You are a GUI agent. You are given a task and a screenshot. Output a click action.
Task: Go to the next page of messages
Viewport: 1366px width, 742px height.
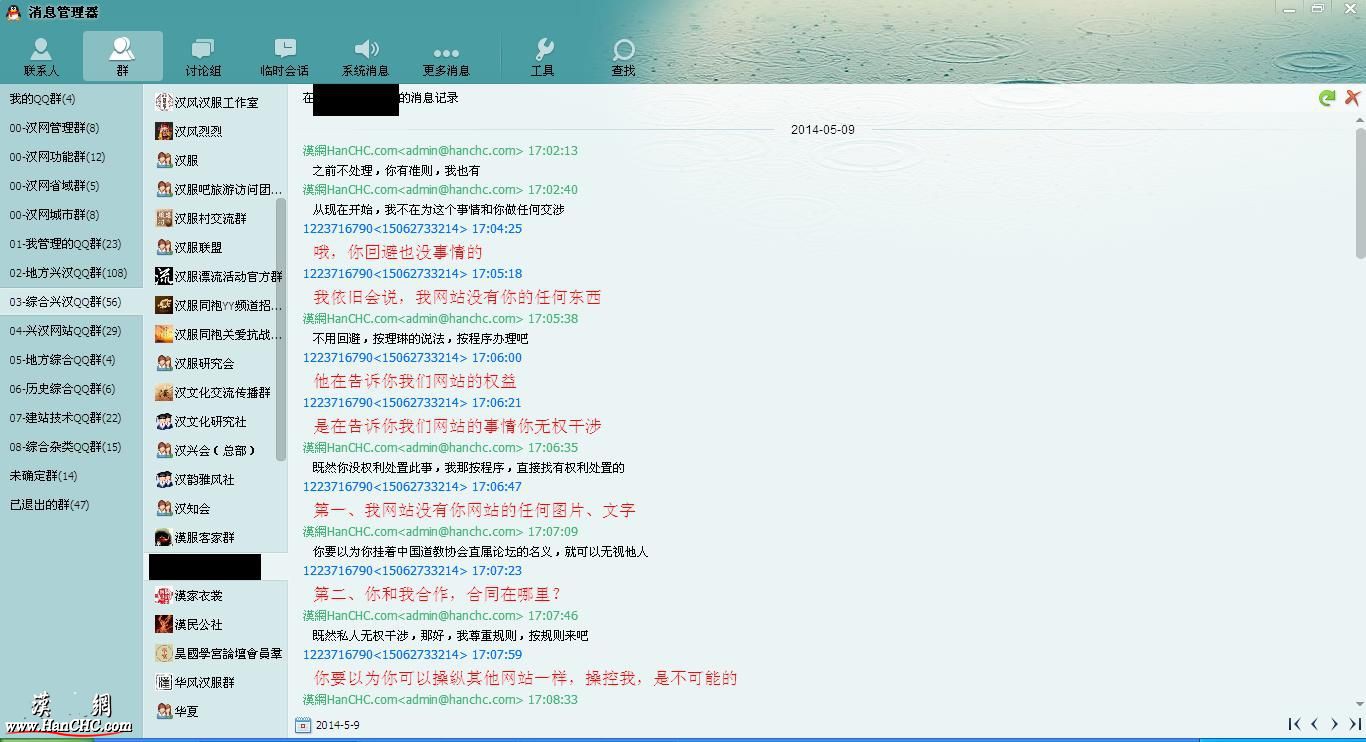[x=1334, y=724]
